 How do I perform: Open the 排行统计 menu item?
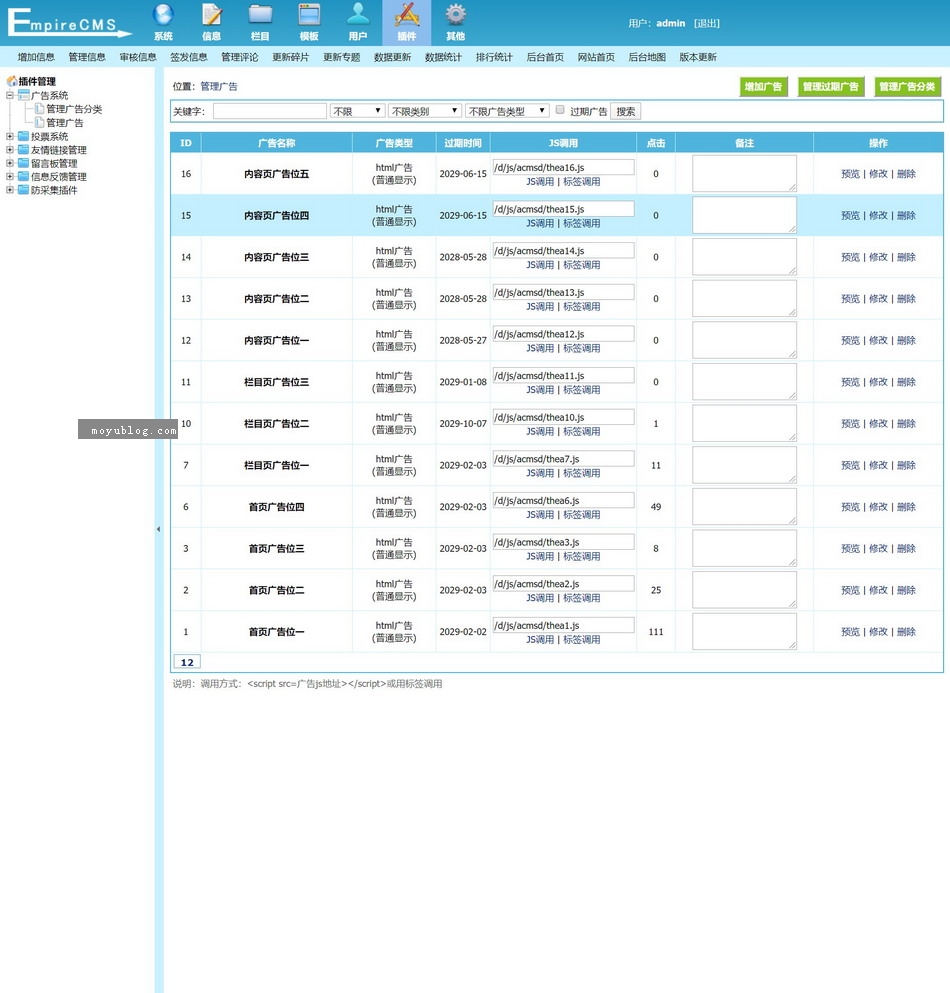click(x=494, y=57)
